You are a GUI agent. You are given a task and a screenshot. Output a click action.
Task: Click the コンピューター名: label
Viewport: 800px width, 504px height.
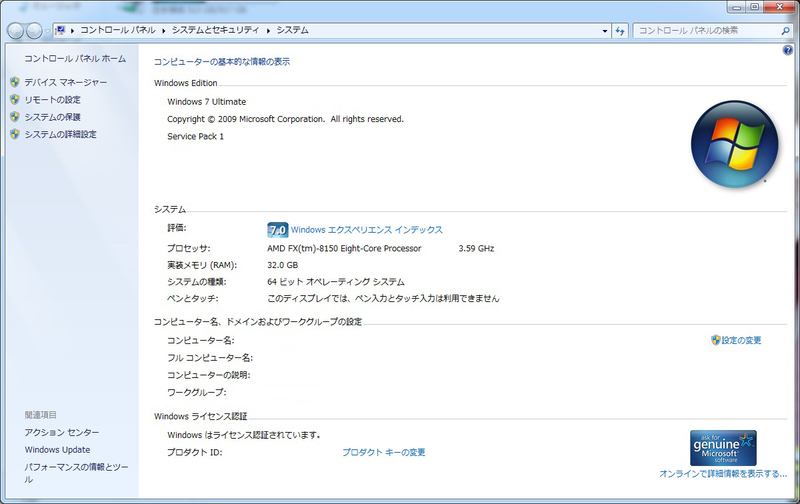tap(201, 340)
